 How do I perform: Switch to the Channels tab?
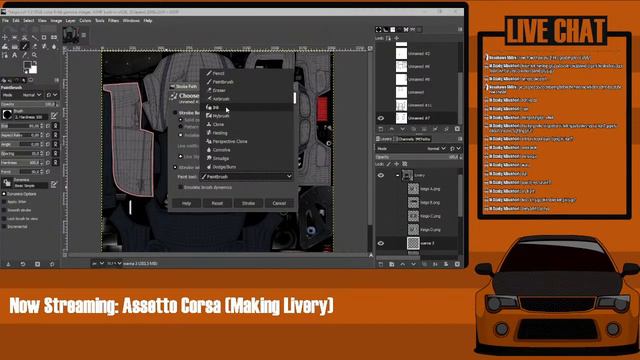(x=403, y=139)
